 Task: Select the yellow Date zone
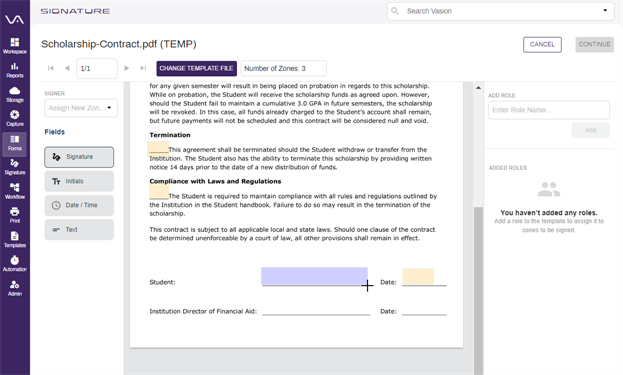pyautogui.click(x=418, y=276)
